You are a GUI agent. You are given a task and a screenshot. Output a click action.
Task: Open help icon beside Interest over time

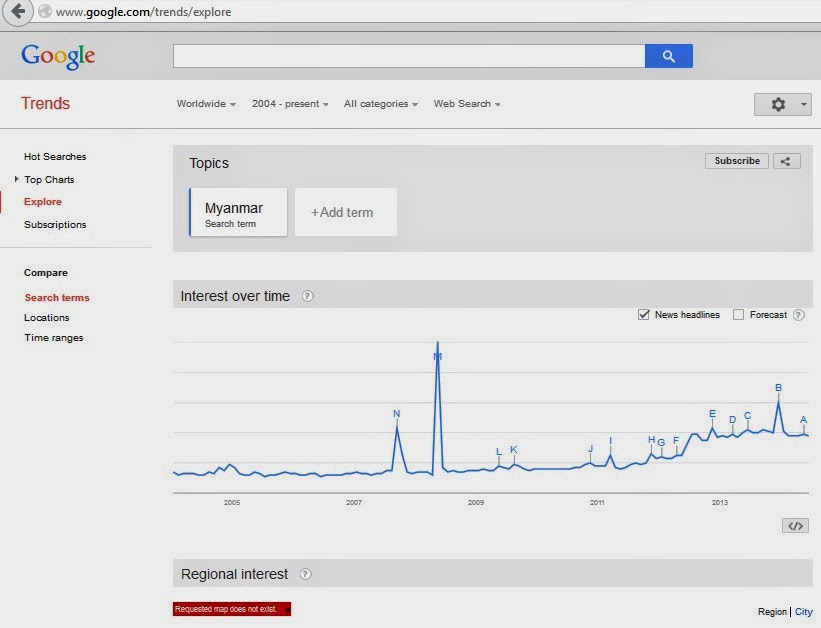(308, 296)
